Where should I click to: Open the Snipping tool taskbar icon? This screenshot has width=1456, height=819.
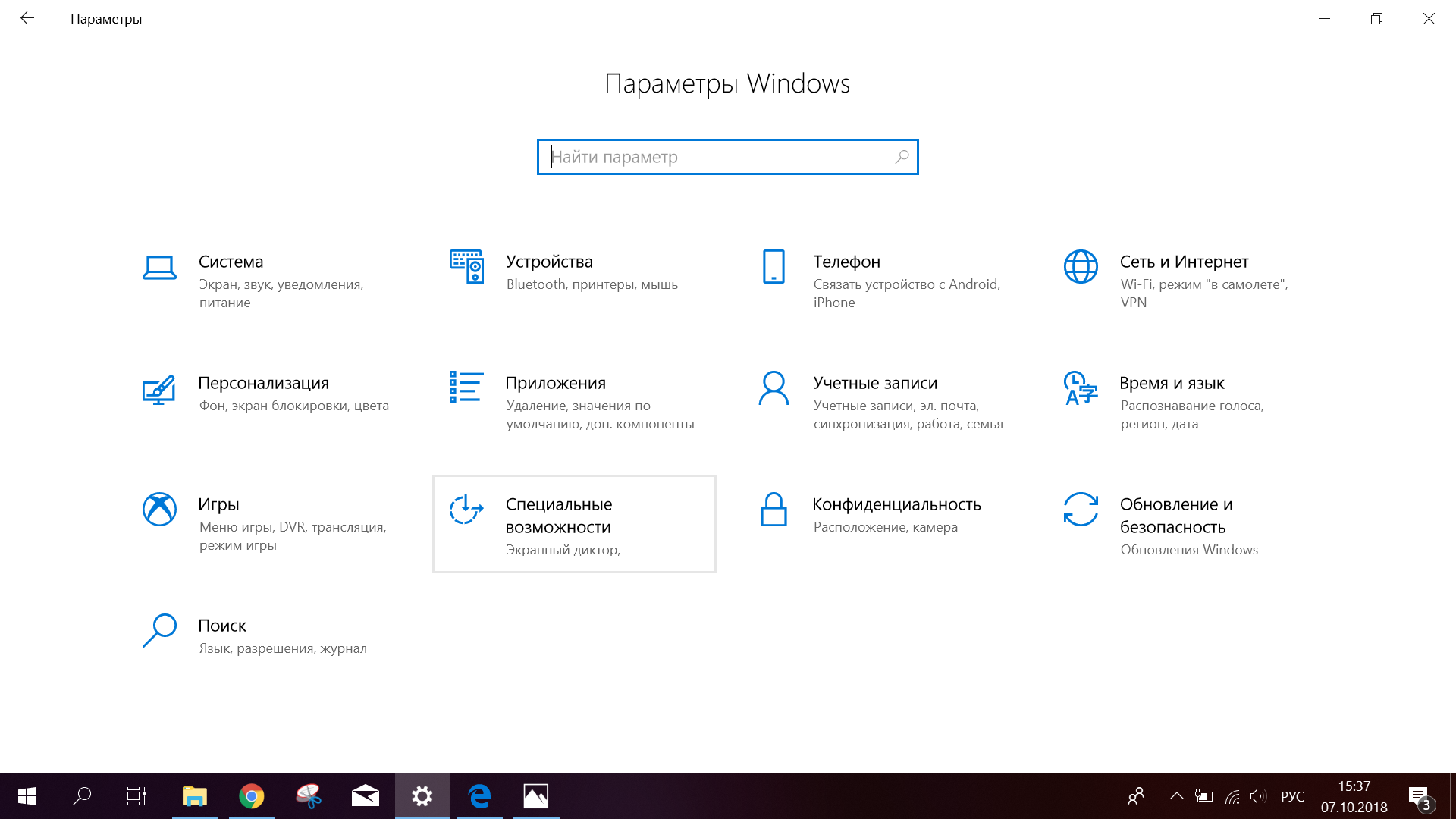click(309, 796)
